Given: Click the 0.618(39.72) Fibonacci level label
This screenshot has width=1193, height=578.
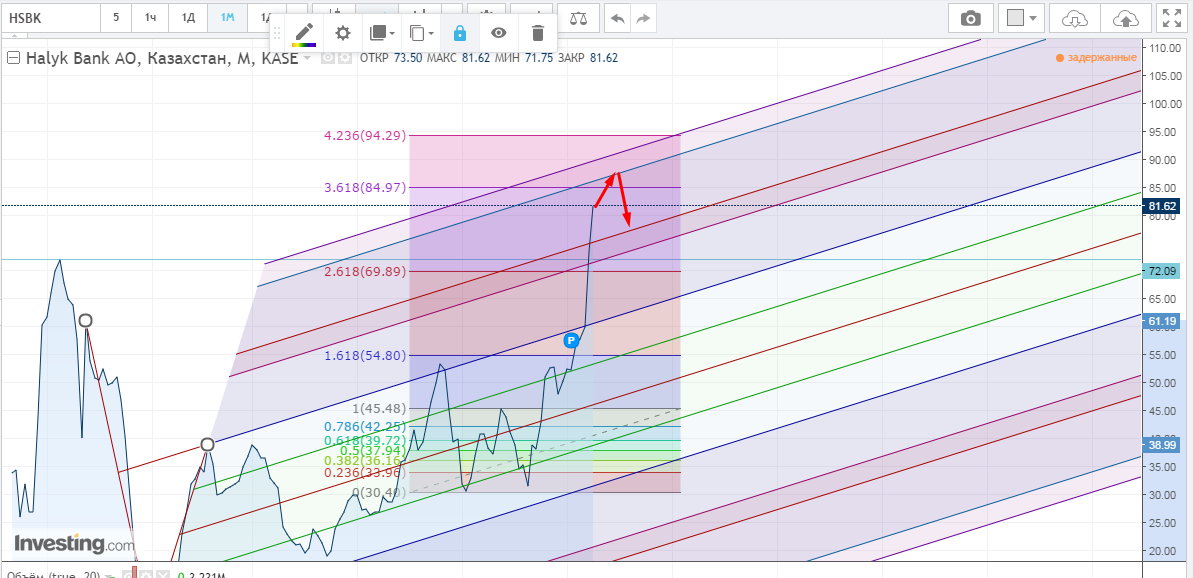Looking at the screenshot, I should [x=365, y=441].
